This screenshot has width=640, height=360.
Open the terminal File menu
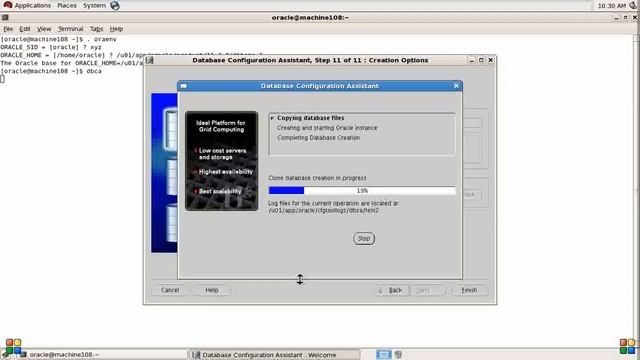8,29
